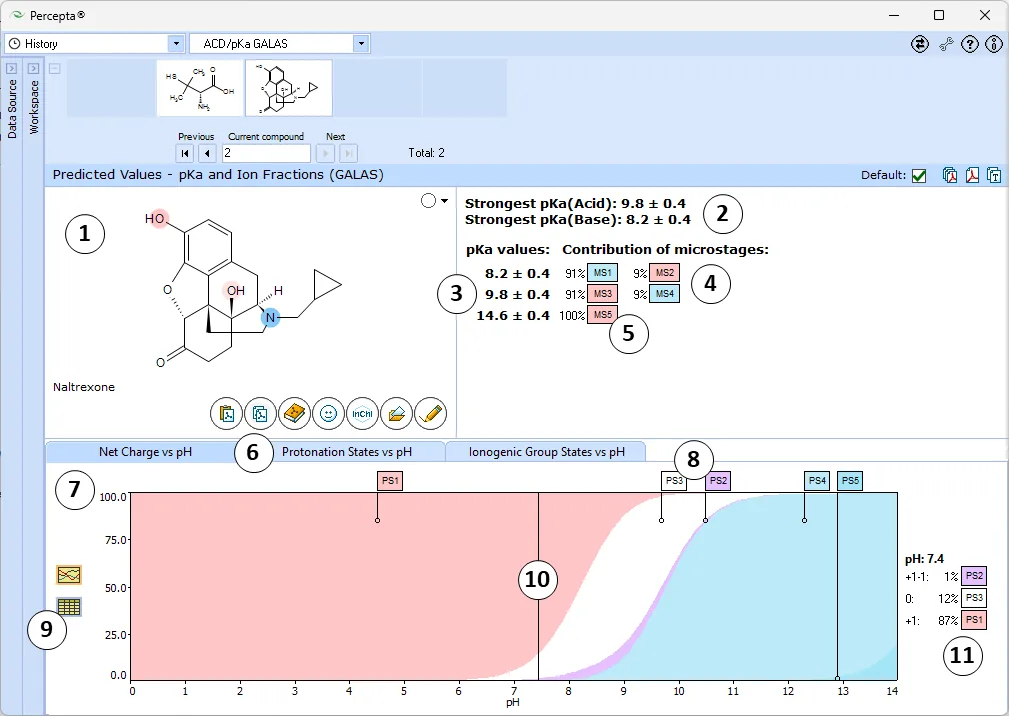Open the dropdown arrow beside the circle option
The image size is (1009, 716).
click(x=444, y=201)
